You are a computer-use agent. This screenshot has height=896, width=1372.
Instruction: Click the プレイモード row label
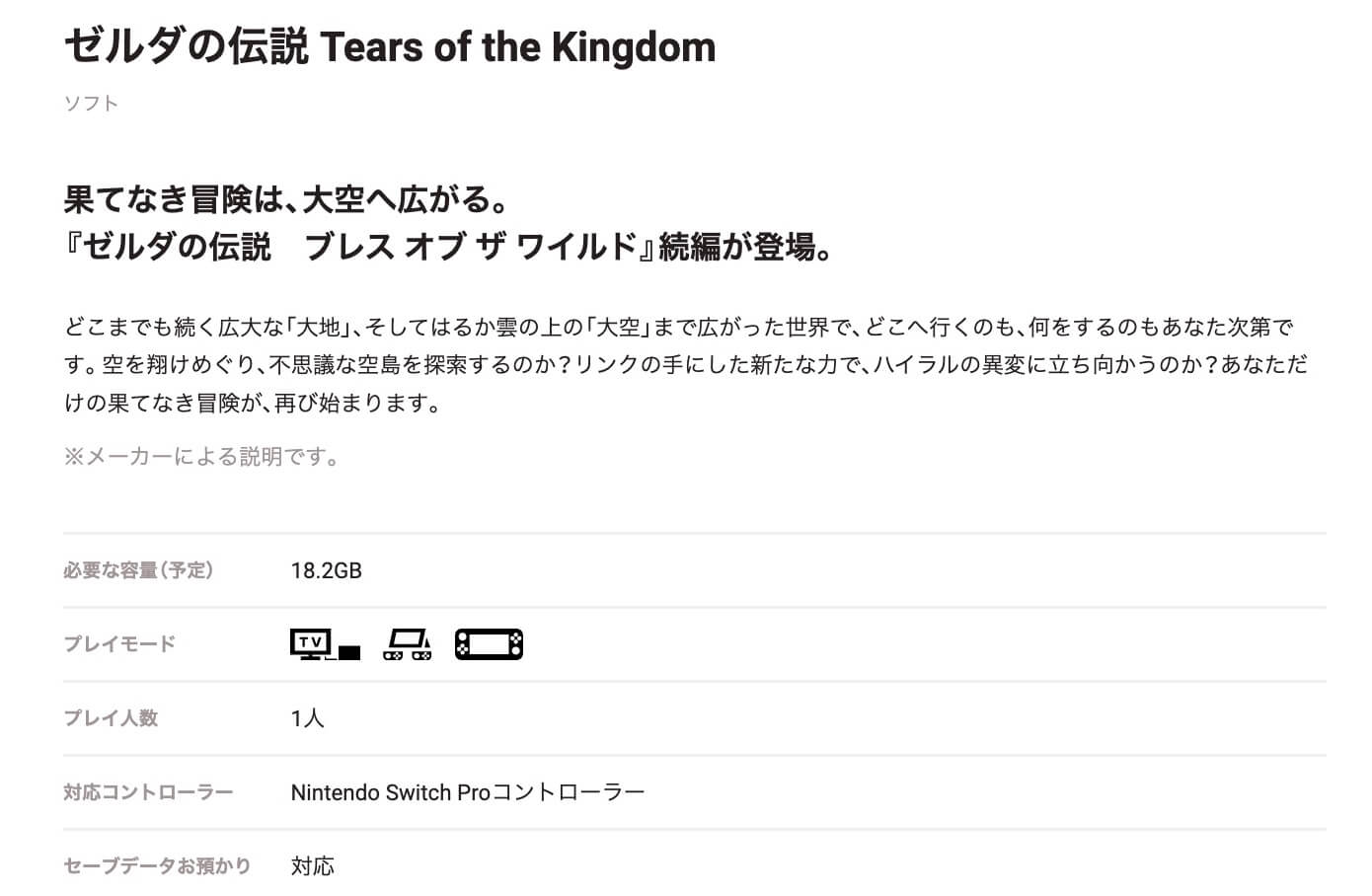click(119, 644)
